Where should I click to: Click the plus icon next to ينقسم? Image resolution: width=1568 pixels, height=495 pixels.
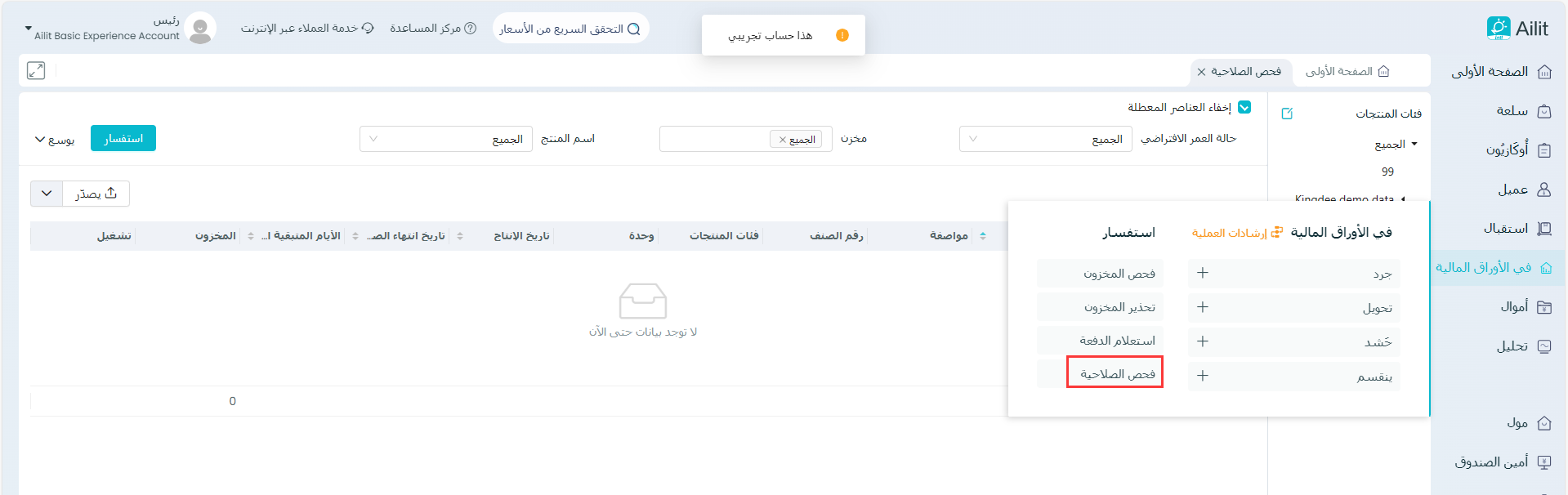point(1203,376)
